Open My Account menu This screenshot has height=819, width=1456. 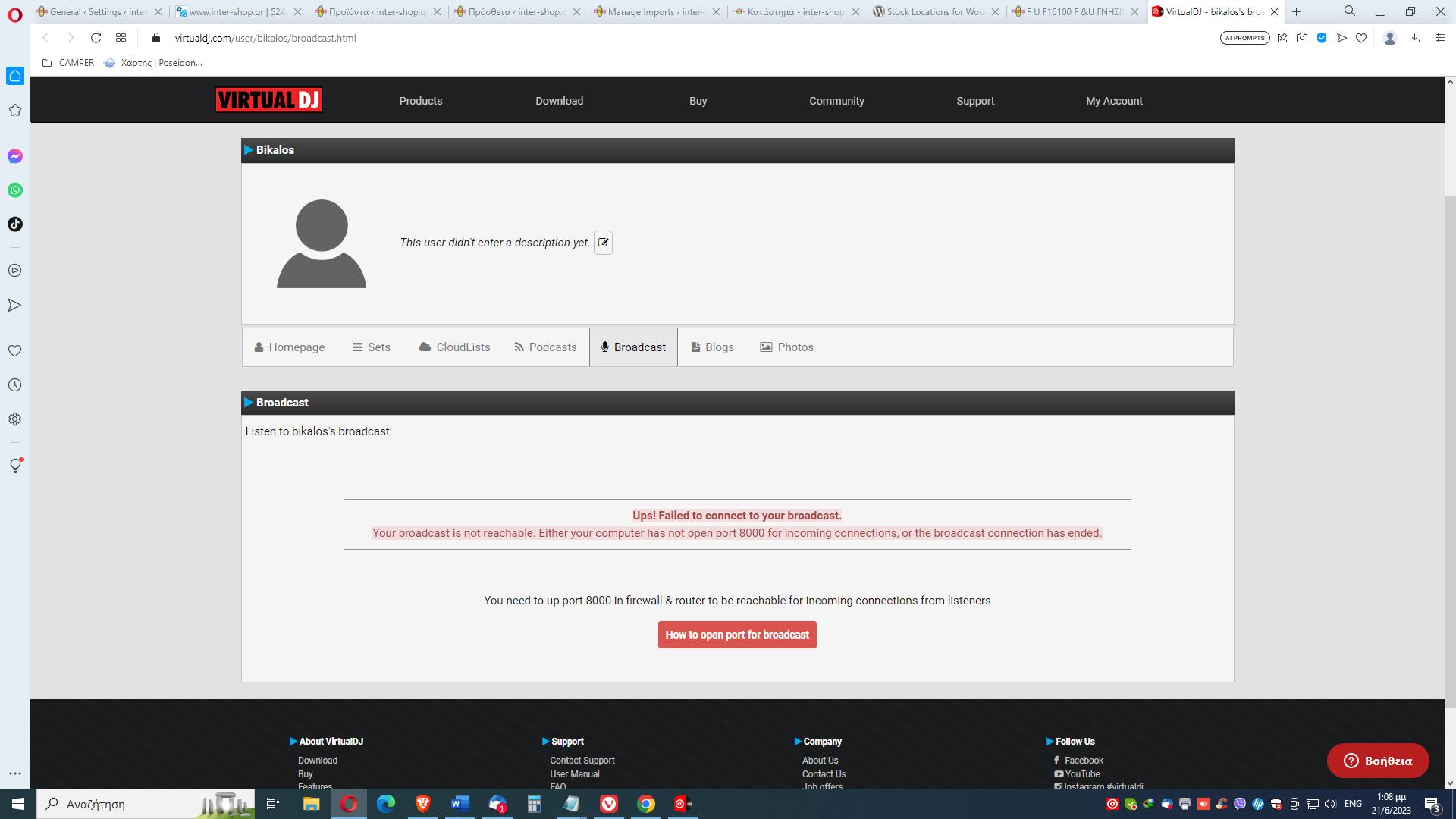tap(1114, 101)
